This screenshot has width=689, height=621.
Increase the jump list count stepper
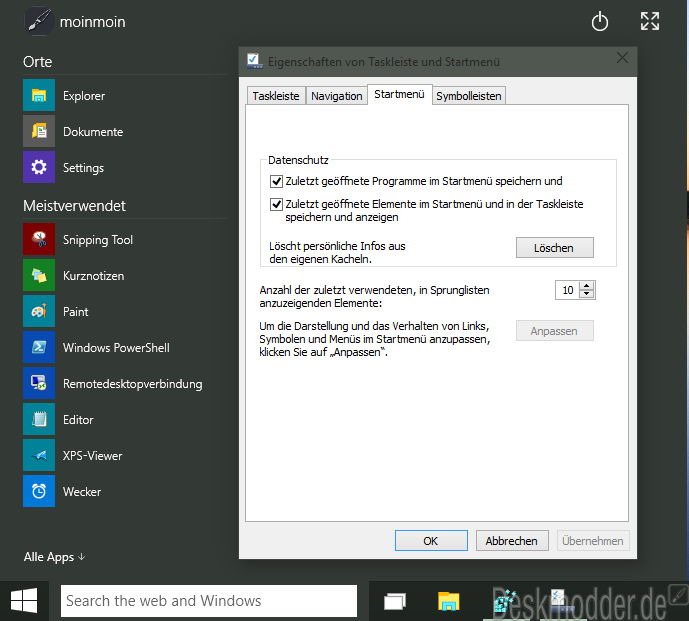pyautogui.click(x=587, y=286)
